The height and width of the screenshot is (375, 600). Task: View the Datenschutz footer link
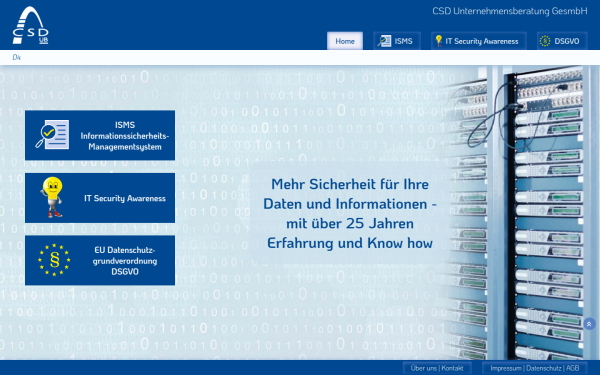tap(544, 368)
